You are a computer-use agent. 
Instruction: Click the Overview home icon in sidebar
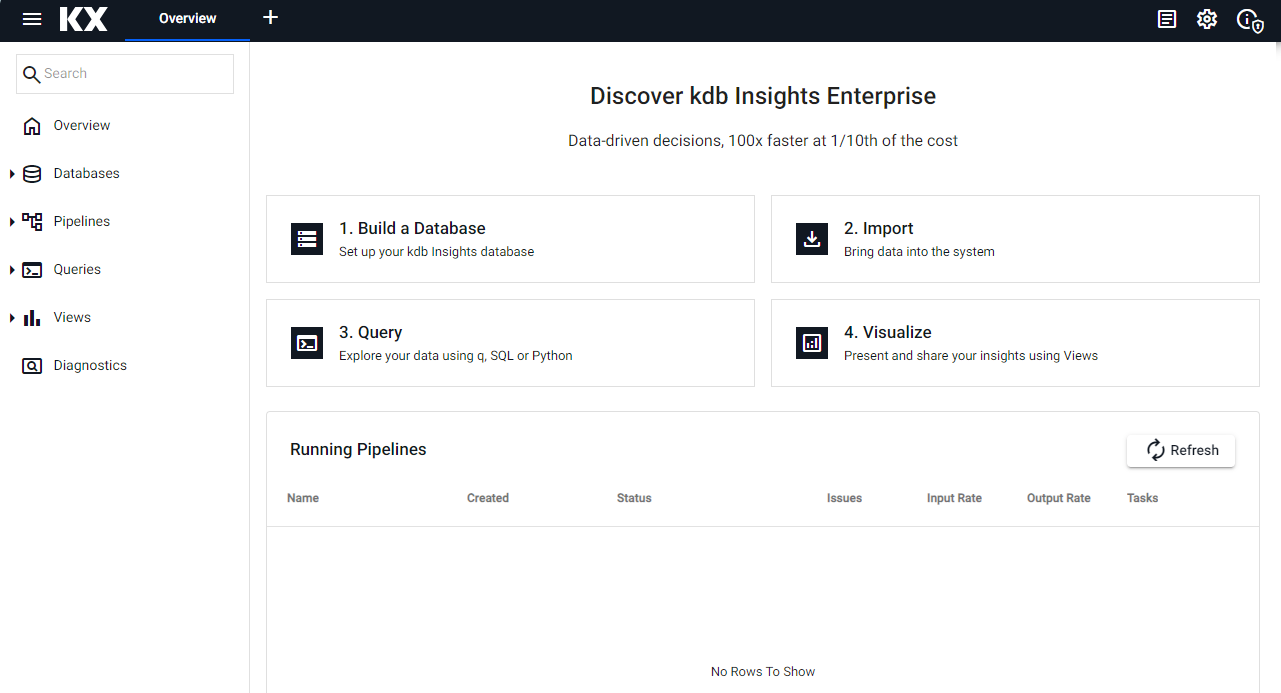[32, 126]
